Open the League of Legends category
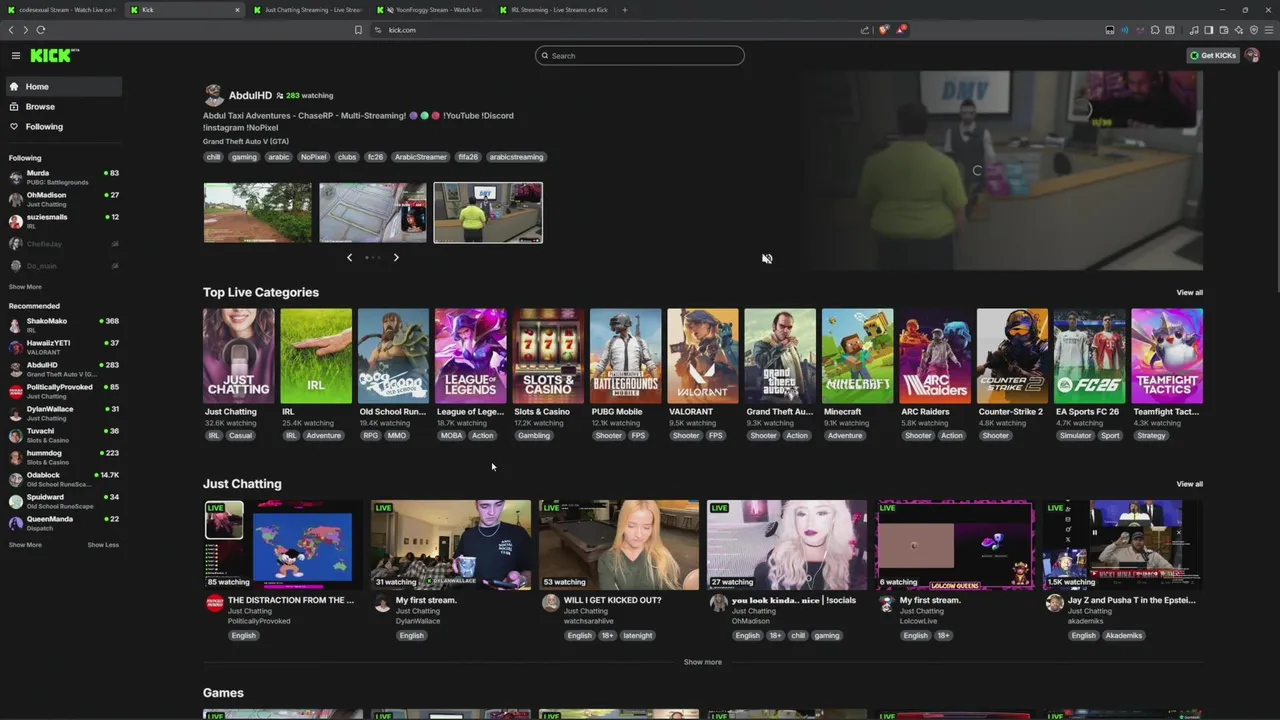 [x=470, y=356]
